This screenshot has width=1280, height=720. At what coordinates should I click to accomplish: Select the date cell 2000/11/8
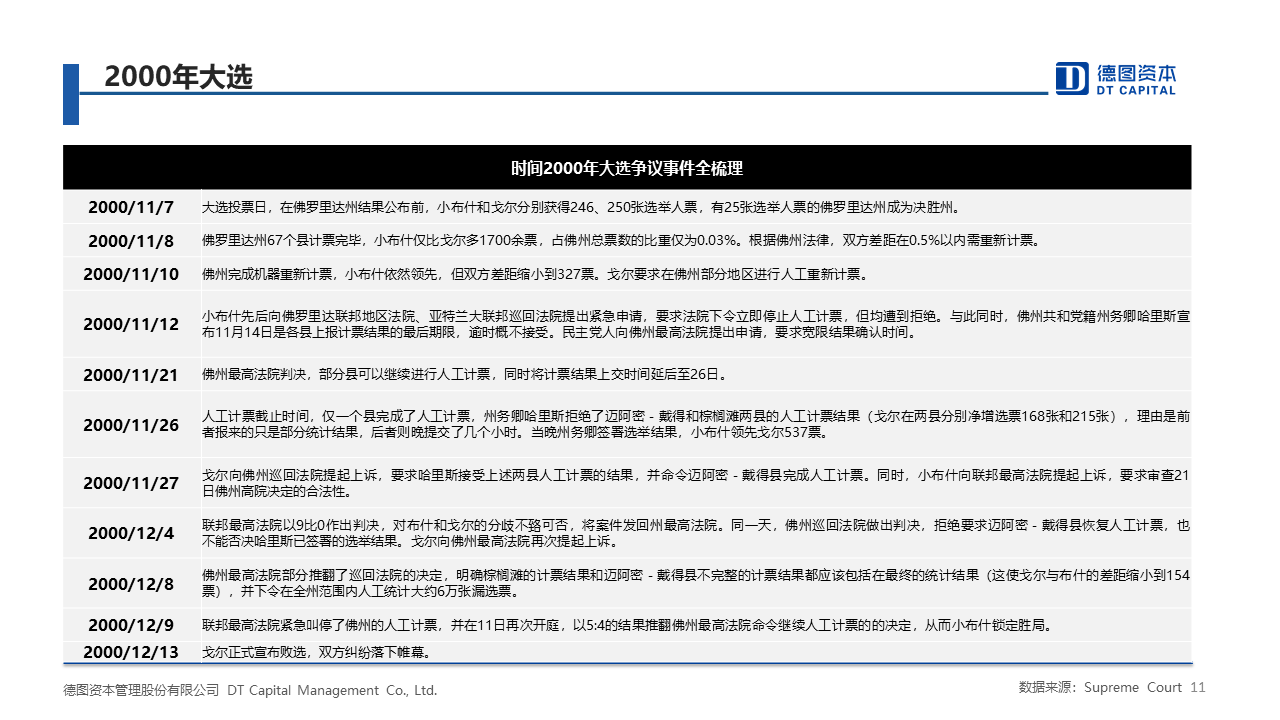pos(131,241)
